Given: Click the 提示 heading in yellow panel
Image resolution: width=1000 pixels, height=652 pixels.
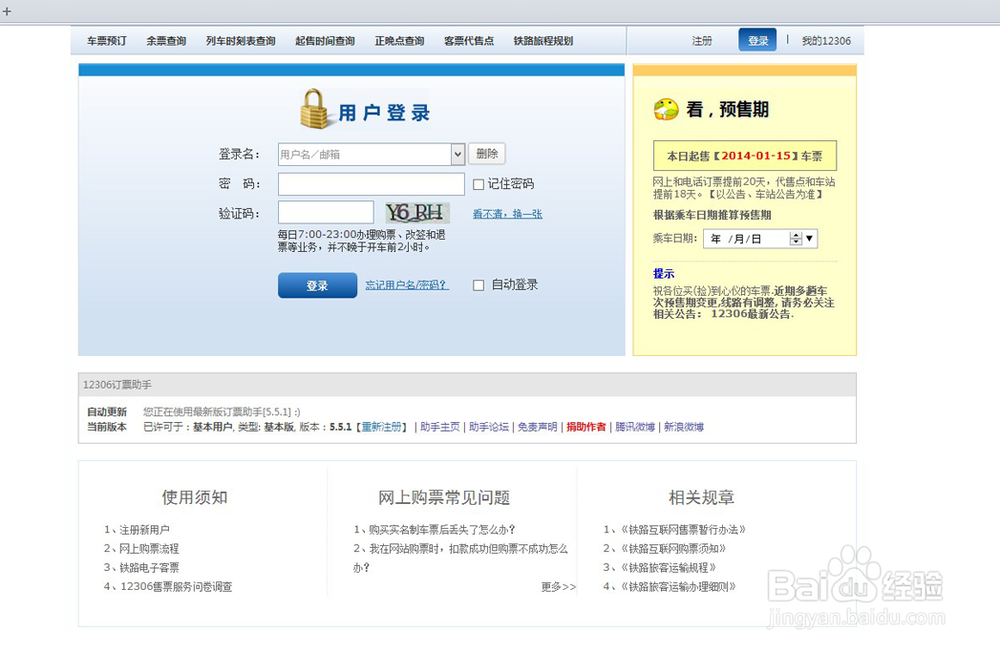Looking at the screenshot, I should 663,274.
